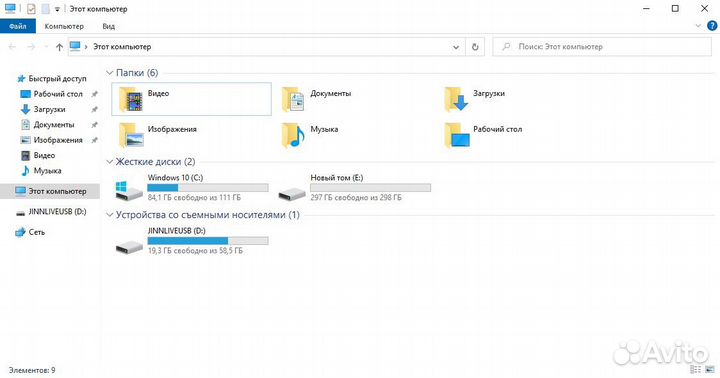Select JINNLIVEUSB (D:) removable drive icon in main pane
Viewport: 720px width, 378px height.
coord(129,247)
